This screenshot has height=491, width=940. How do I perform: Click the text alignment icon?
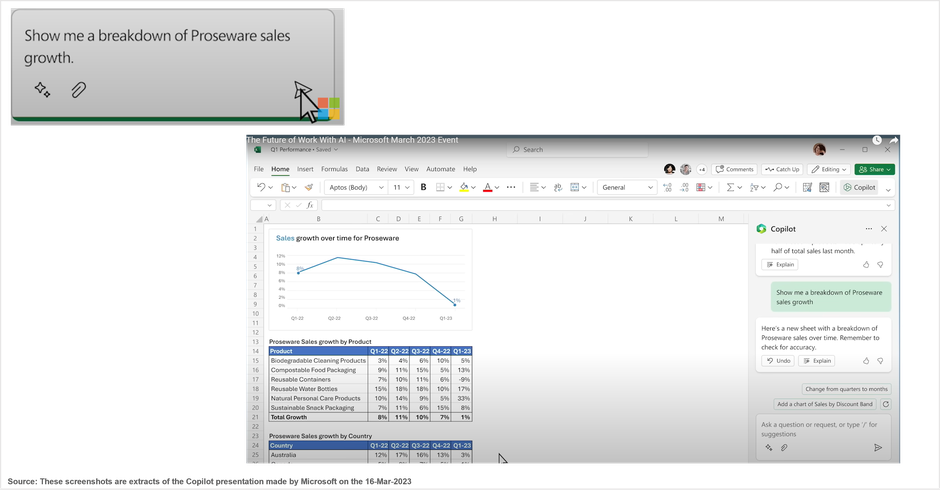point(534,188)
